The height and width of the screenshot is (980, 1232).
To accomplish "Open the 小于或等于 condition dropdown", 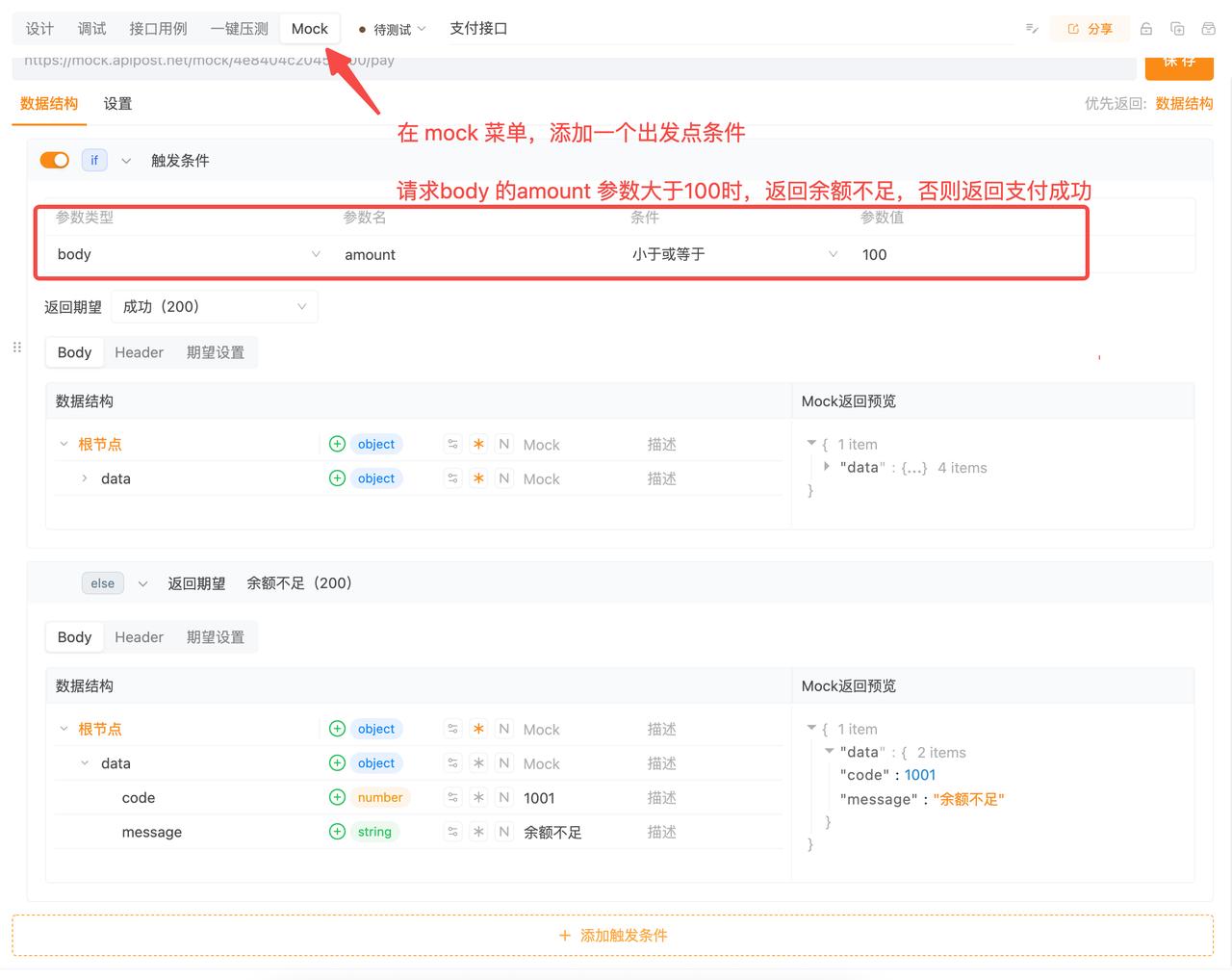I will point(734,254).
